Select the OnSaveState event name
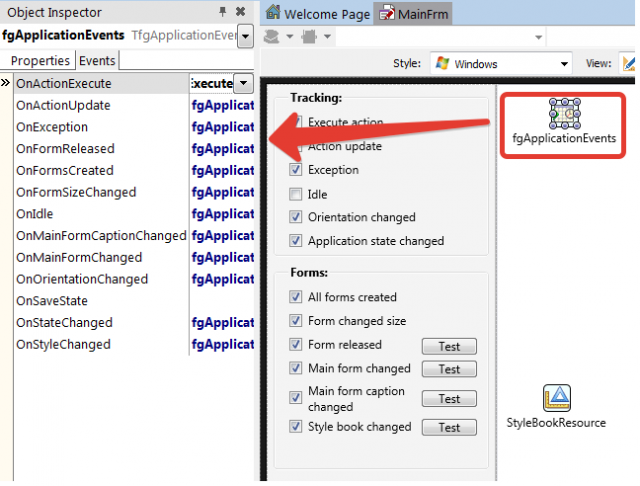640x486 pixels. tap(52, 301)
